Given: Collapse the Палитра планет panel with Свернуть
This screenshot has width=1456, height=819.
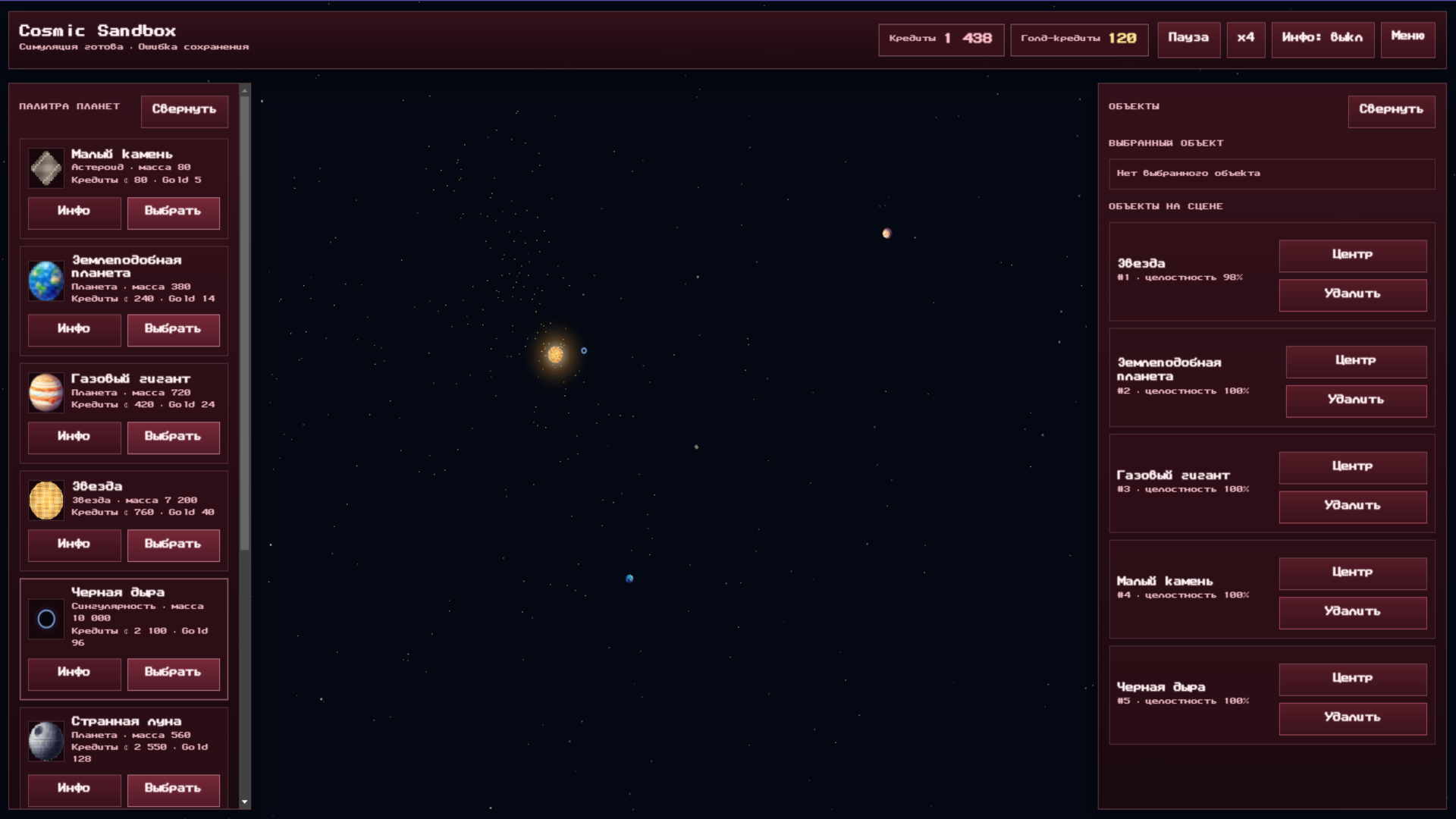Looking at the screenshot, I should 184,111.
